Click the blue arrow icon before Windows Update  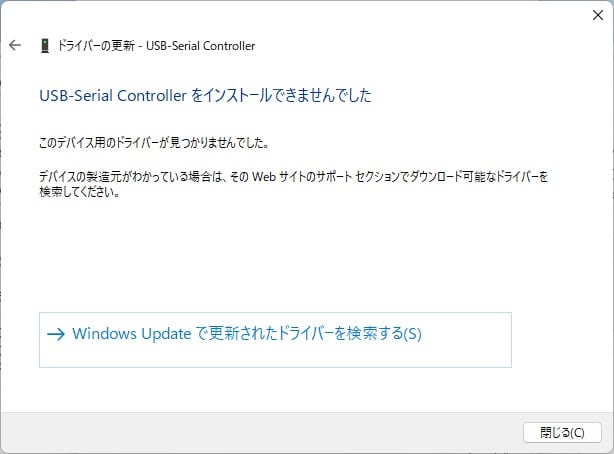[x=56, y=334]
